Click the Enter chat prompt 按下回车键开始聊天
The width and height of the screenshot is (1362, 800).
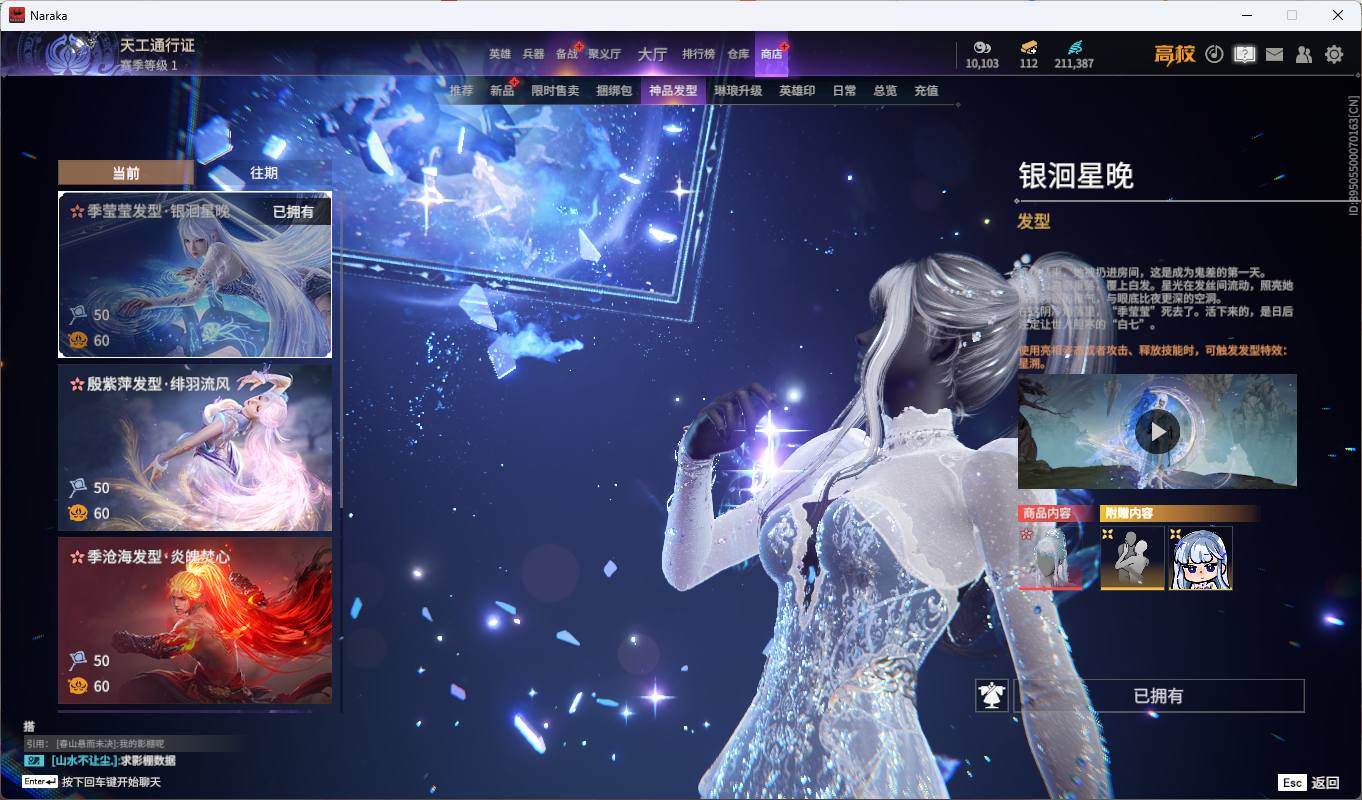pos(91,781)
